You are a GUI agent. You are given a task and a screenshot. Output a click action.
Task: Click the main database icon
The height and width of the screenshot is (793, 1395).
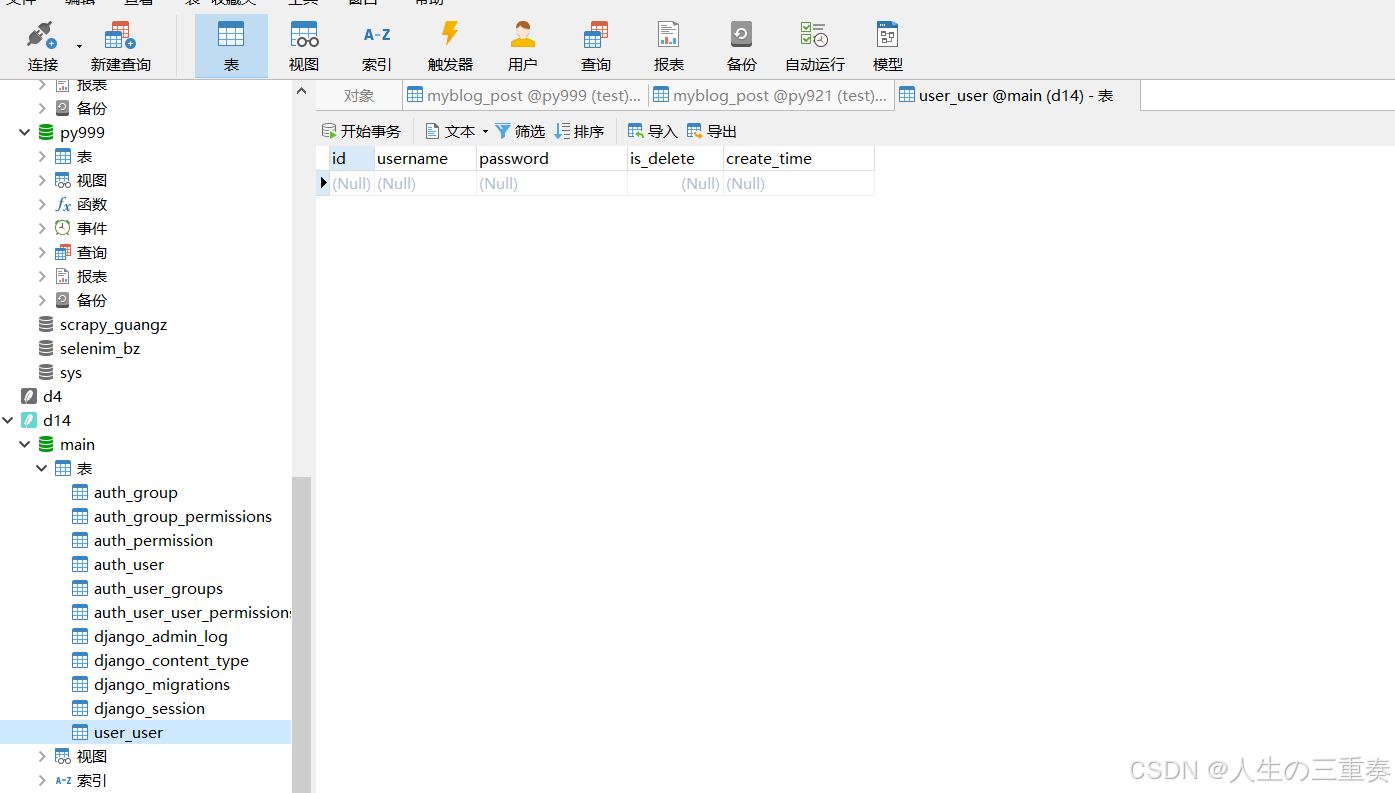pyautogui.click(x=46, y=444)
